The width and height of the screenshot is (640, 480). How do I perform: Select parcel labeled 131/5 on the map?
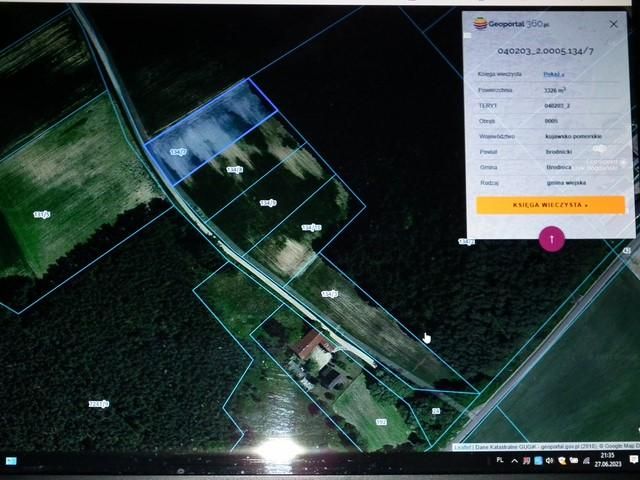[x=42, y=214]
